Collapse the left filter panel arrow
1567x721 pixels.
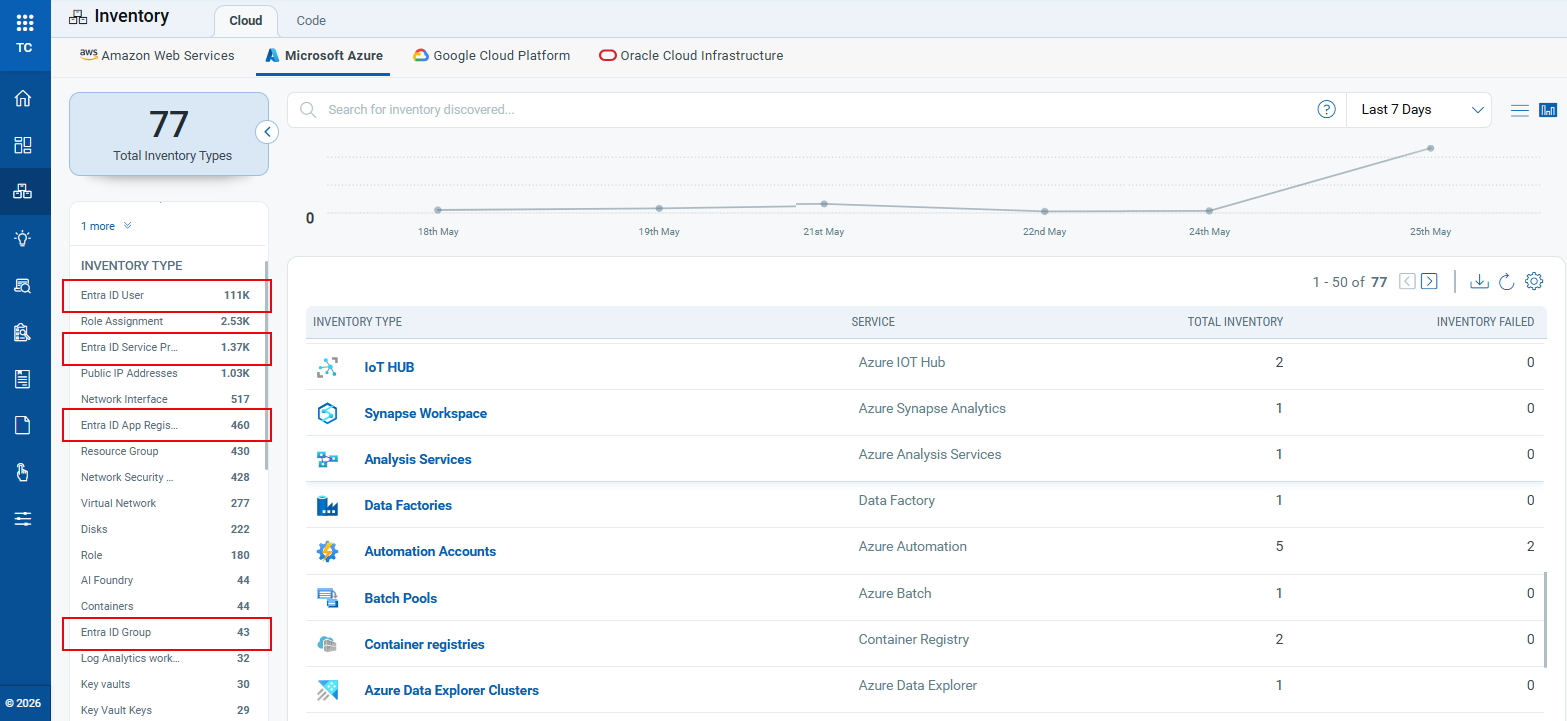tap(267, 131)
